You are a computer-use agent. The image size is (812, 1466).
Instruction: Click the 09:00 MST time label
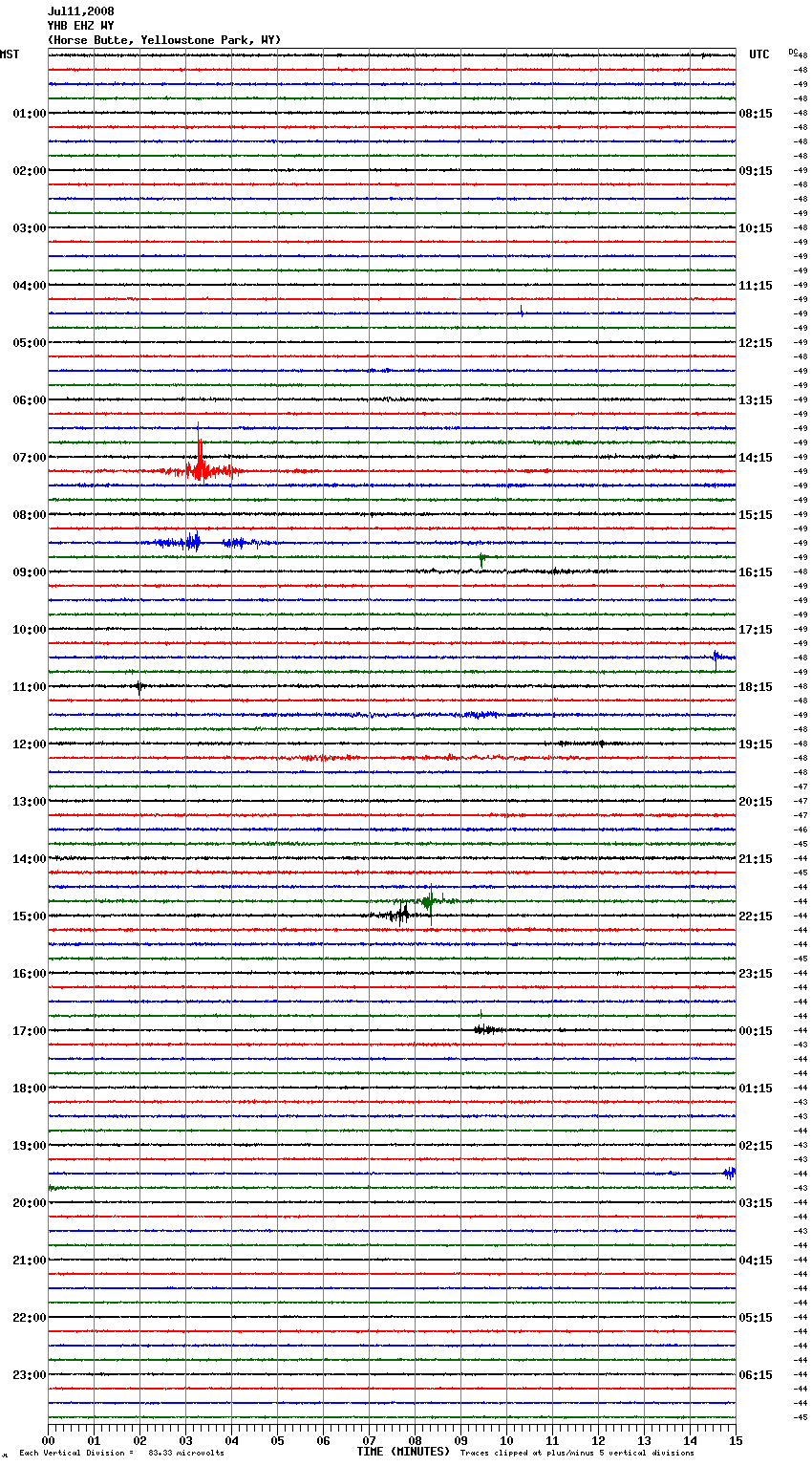point(30,572)
